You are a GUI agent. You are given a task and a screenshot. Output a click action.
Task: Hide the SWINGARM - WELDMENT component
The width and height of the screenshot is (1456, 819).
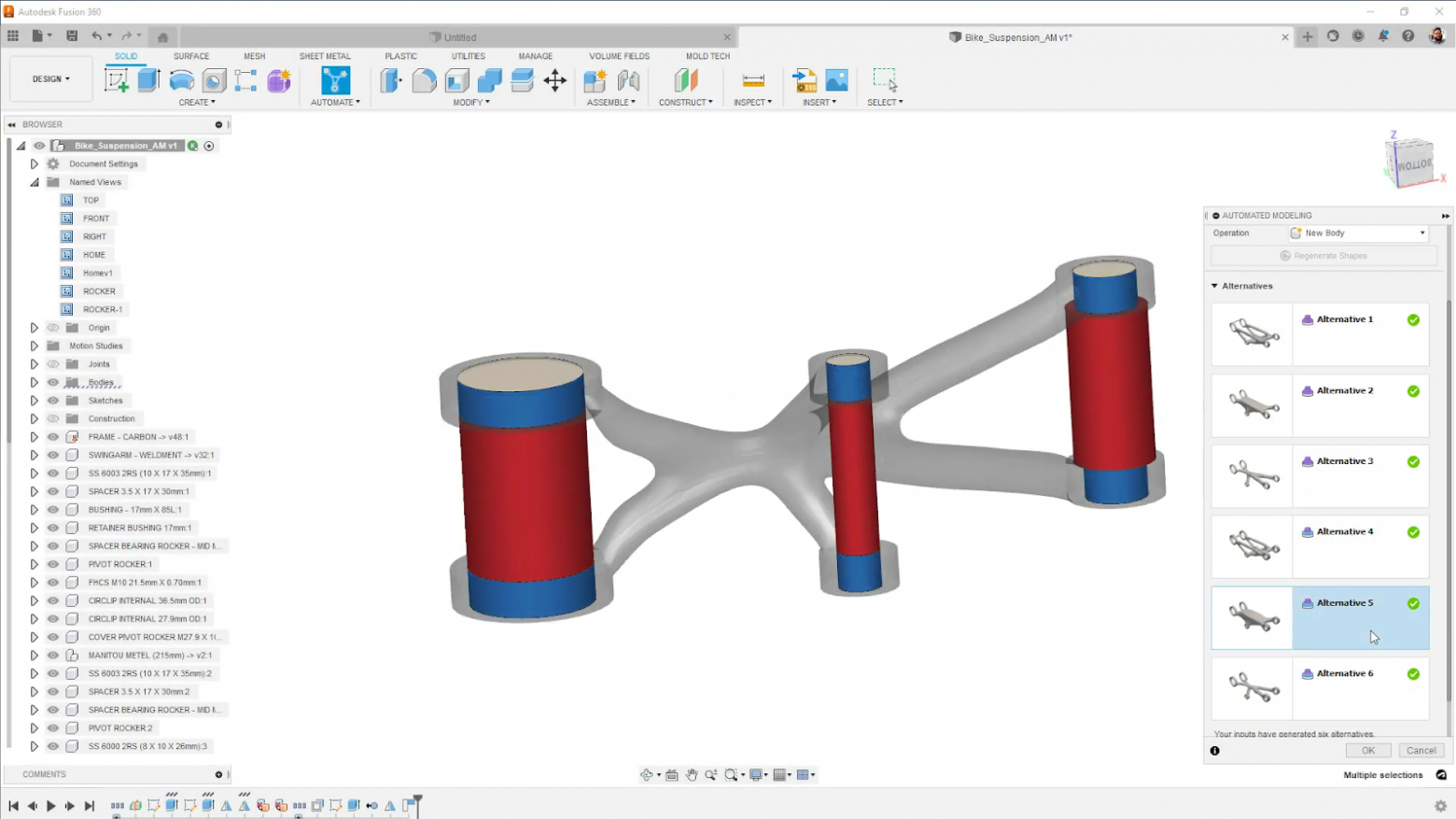click(x=53, y=455)
